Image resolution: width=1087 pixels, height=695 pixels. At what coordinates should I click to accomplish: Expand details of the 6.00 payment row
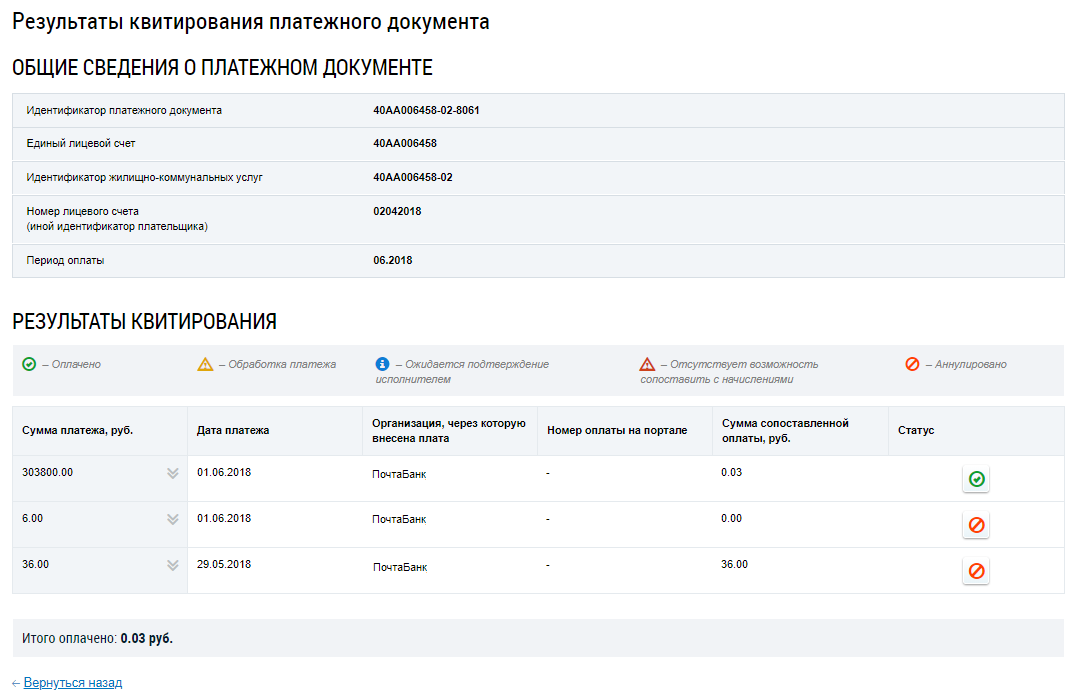[172, 519]
